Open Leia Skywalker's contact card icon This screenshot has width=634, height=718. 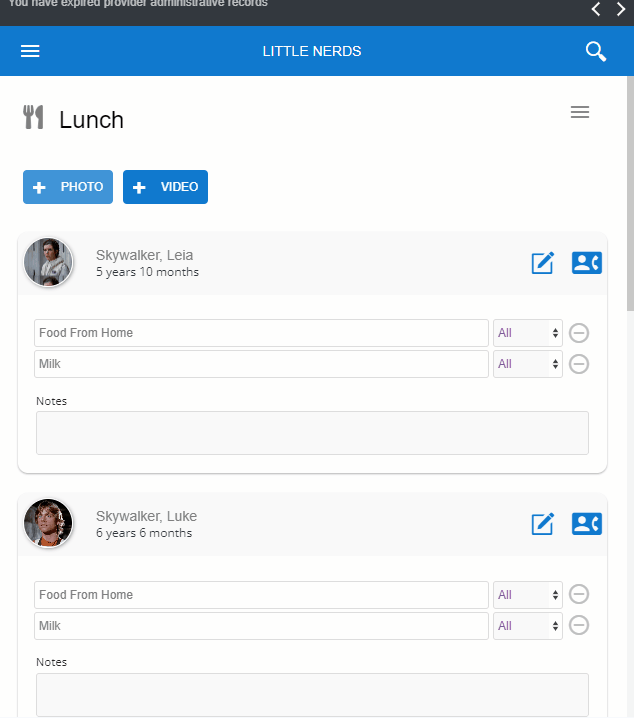[x=586, y=263]
